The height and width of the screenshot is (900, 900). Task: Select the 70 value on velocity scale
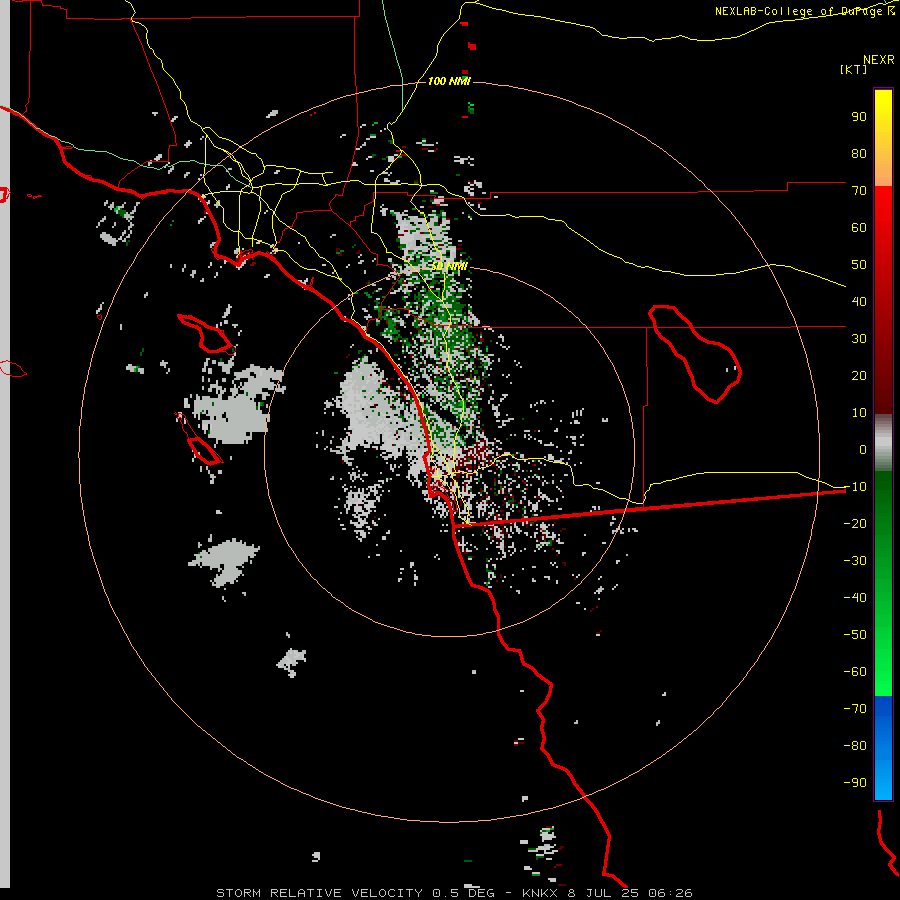859,191
